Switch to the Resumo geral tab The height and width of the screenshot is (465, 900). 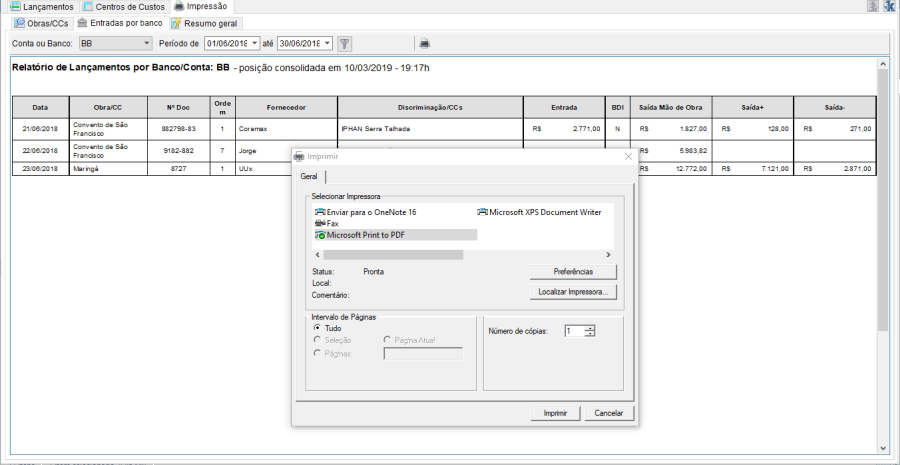pyautogui.click(x=204, y=22)
